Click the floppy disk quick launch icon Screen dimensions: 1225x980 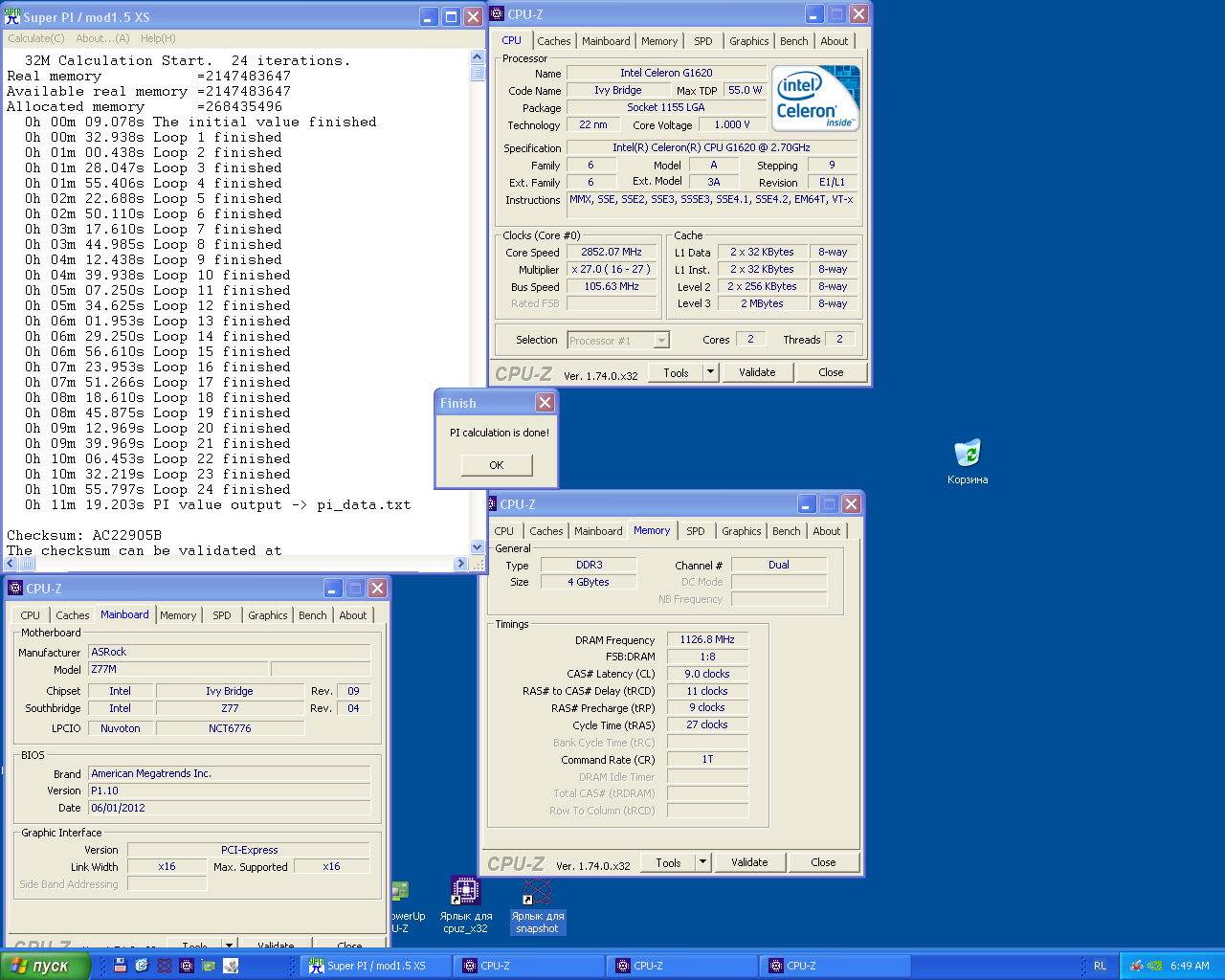tap(120, 966)
